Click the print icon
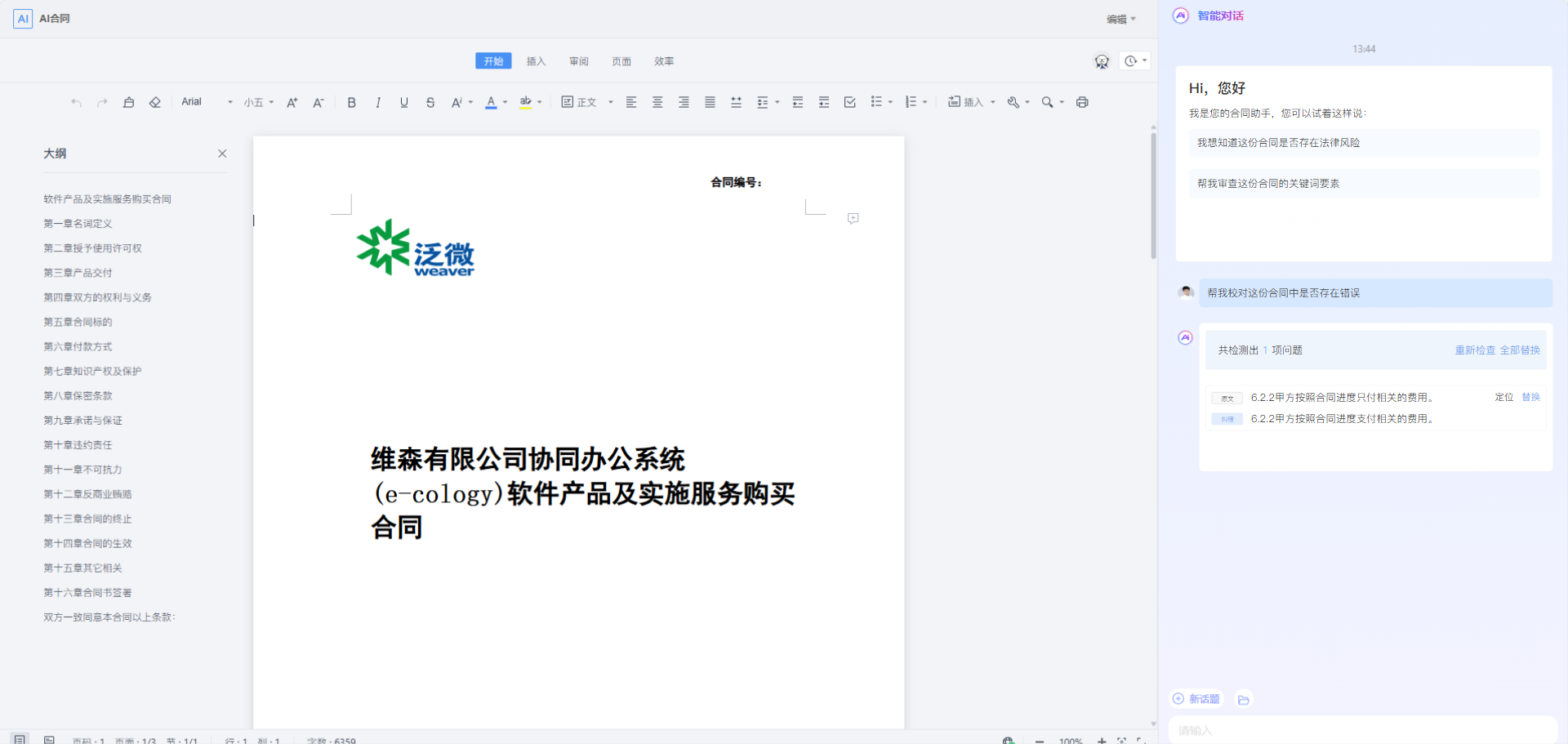This screenshot has width=1568, height=744. point(1082,102)
